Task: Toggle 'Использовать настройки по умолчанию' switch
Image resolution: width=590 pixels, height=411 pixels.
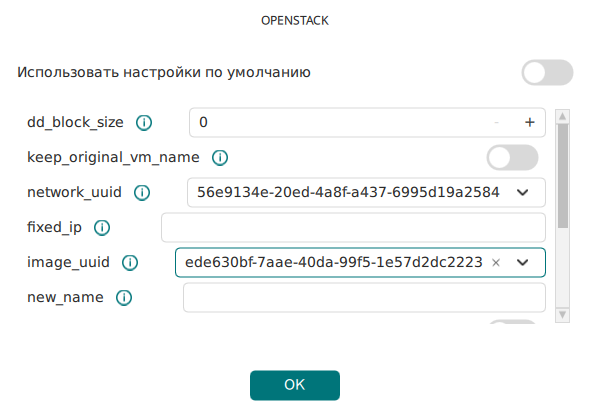Action: tap(547, 72)
